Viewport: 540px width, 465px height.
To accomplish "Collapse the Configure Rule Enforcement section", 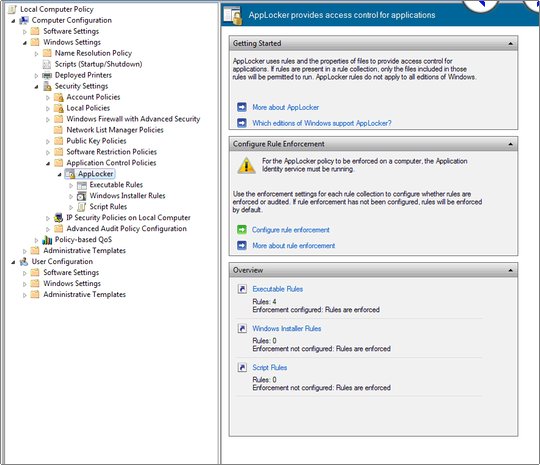I will pyautogui.click(x=510, y=144).
